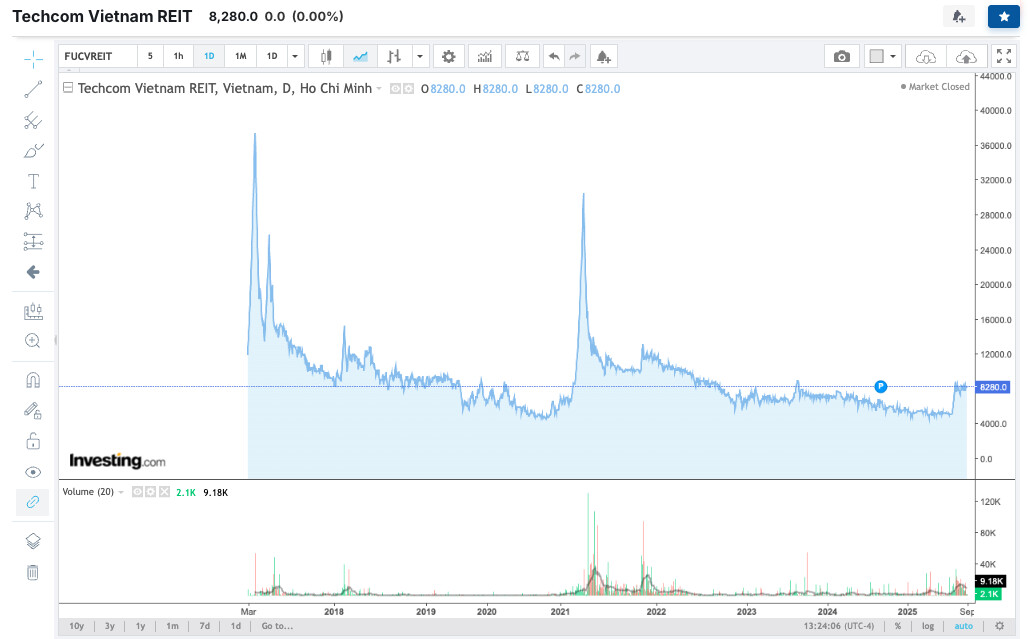Screen dimensions: 1035x639
Task: Switch to the 1h interval
Action: click(178, 56)
